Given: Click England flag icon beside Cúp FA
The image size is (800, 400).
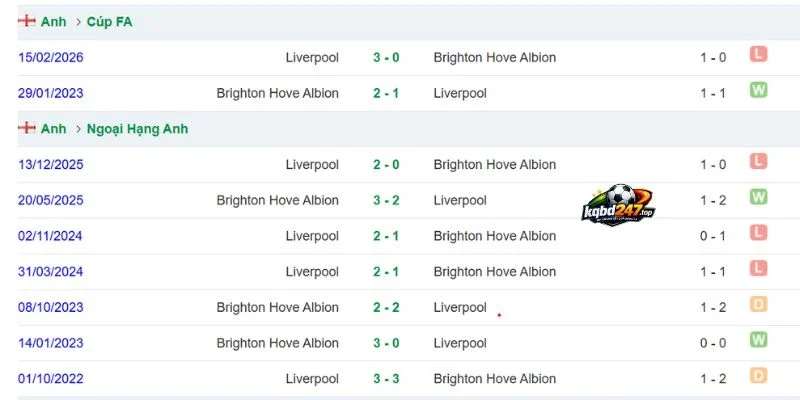Looking at the screenshot, I should point(27,21).
